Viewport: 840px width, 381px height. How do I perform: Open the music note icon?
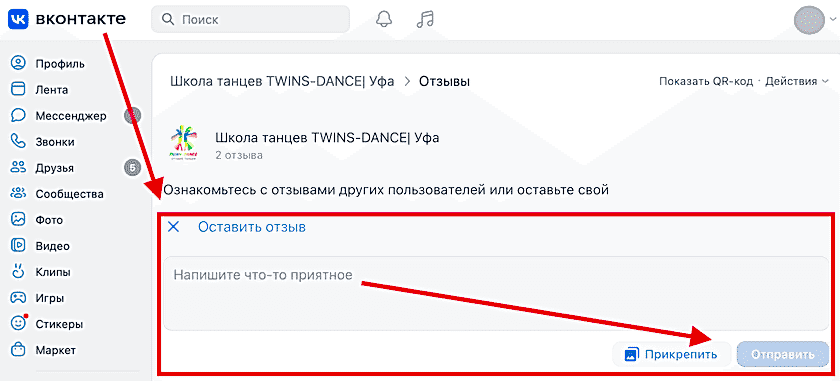point(425,20)
